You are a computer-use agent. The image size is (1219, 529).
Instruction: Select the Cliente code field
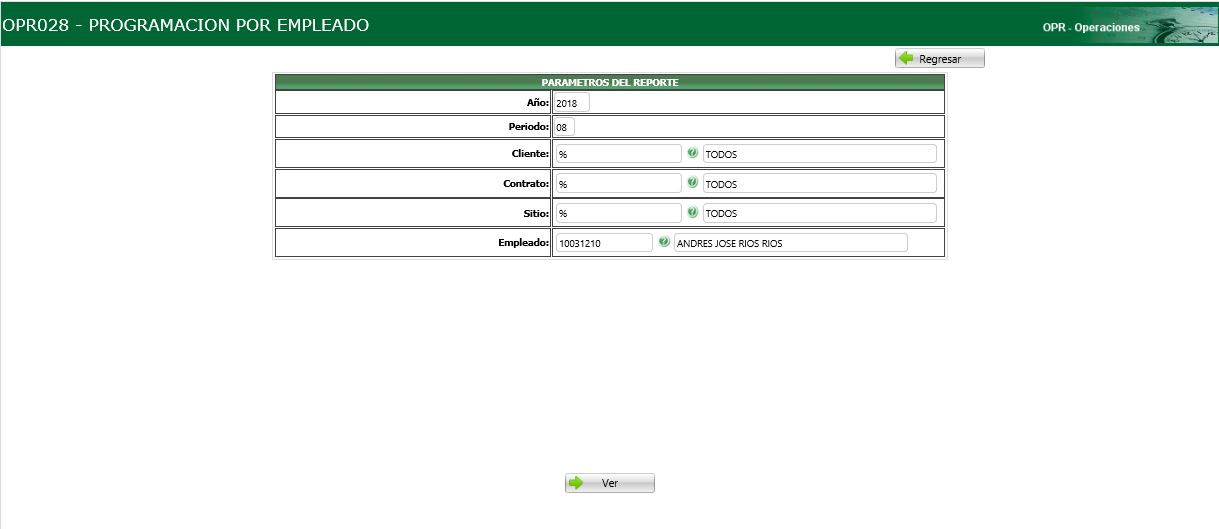click(x=618, y=154)
